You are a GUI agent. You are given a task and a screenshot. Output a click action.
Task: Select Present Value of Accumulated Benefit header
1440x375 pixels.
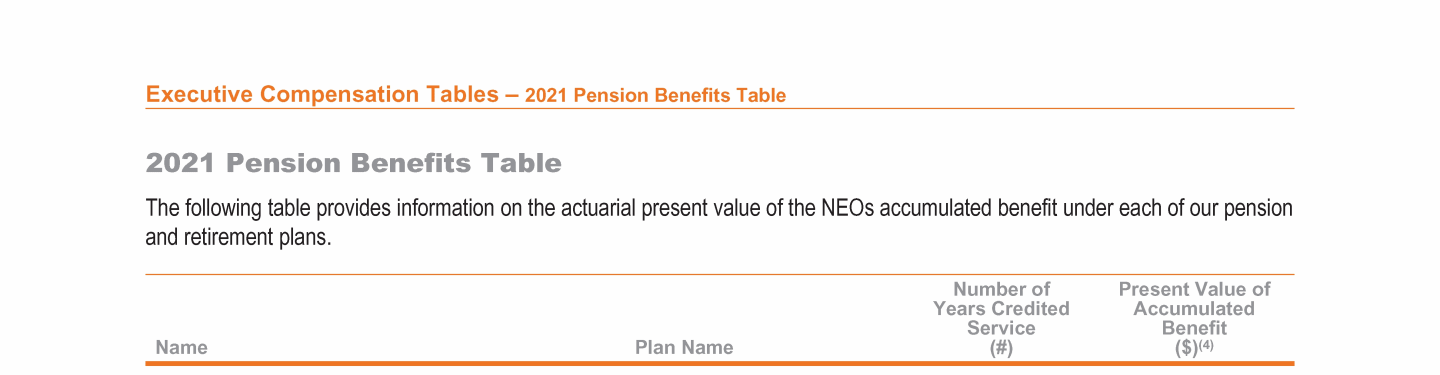(1194, 318)
